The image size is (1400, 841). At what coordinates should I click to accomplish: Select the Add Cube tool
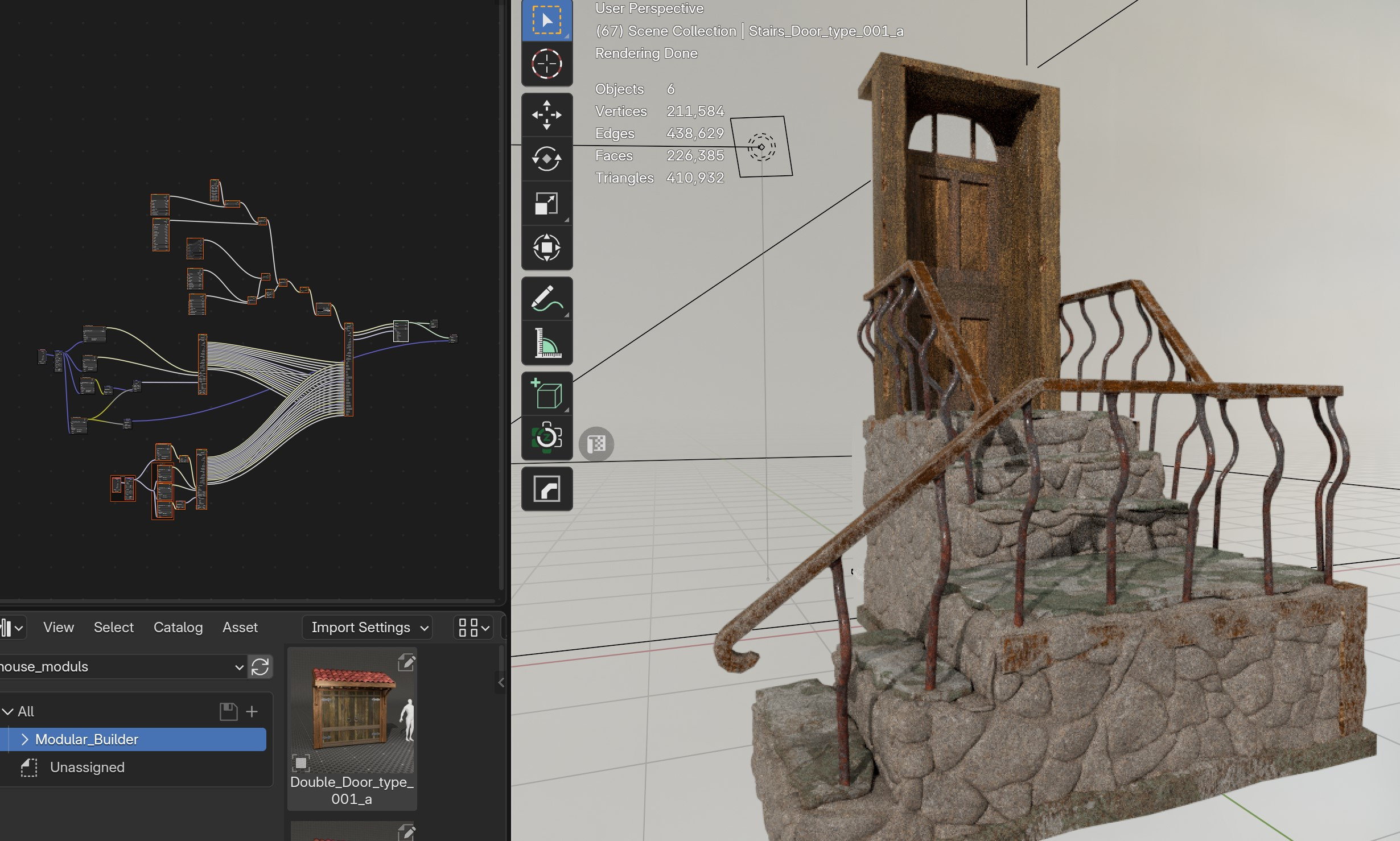[546, 394]
